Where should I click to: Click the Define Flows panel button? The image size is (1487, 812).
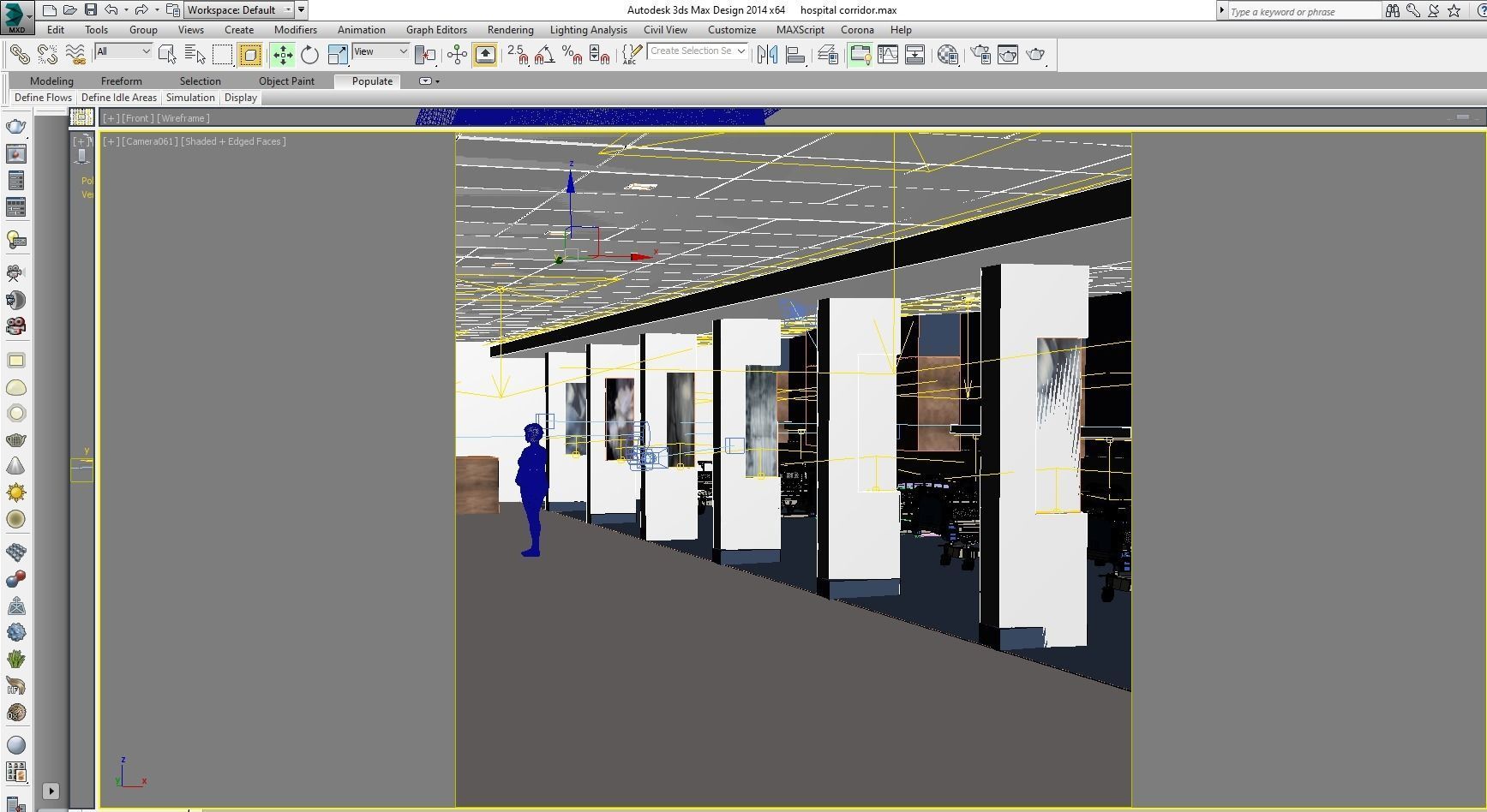click(43, 98)
